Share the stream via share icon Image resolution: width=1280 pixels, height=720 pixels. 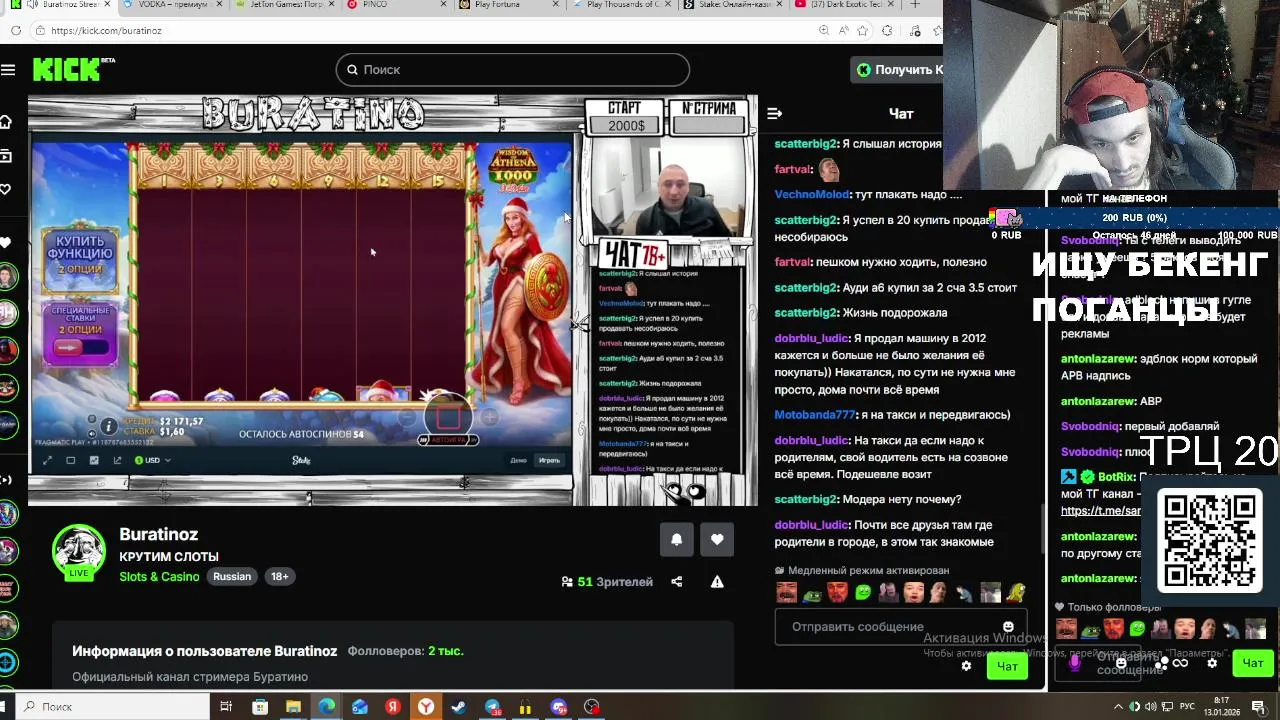tap(676, 581)
